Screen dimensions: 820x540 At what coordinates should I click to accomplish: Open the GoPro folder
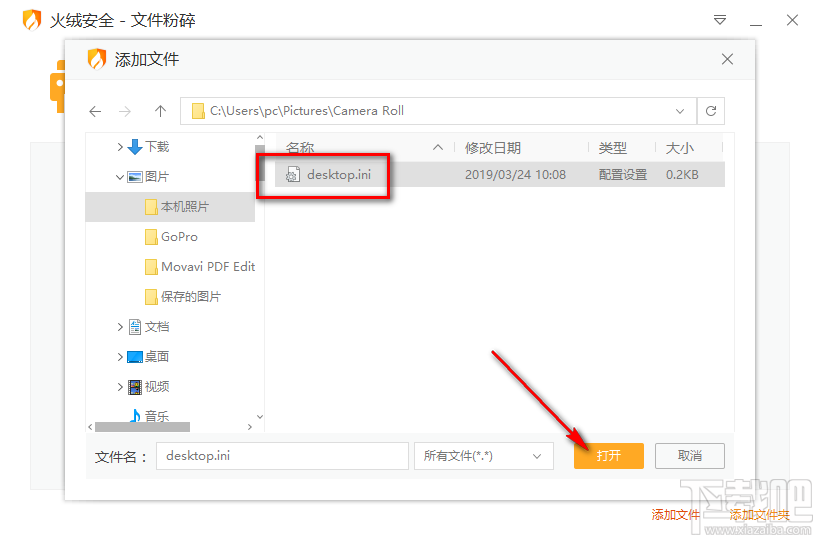pos(179,237)
